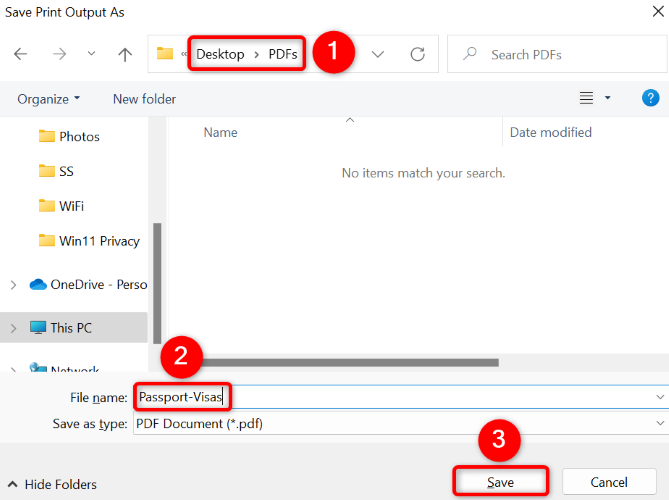Close the Save Print Output As dialog
Image resolution: width=669 pixels, height=500 pixels.
[658, 12]
